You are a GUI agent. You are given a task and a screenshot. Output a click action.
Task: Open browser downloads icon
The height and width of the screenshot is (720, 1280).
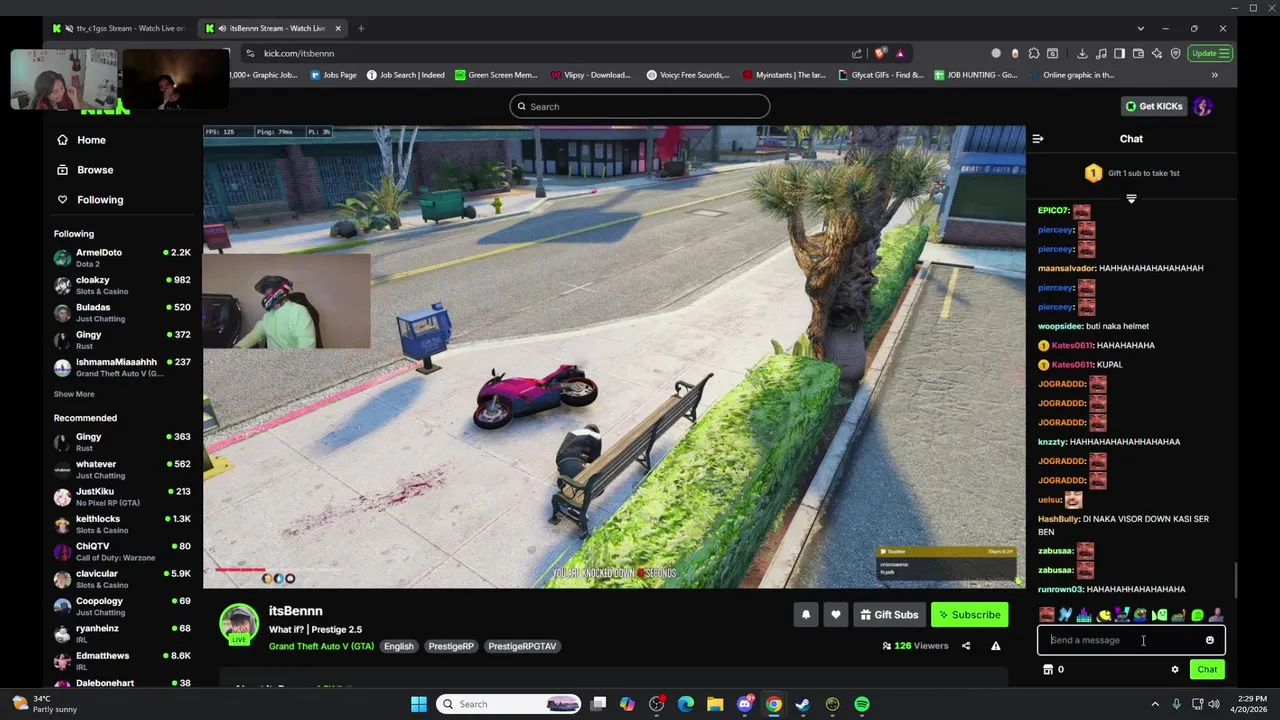coord(1082,53)
